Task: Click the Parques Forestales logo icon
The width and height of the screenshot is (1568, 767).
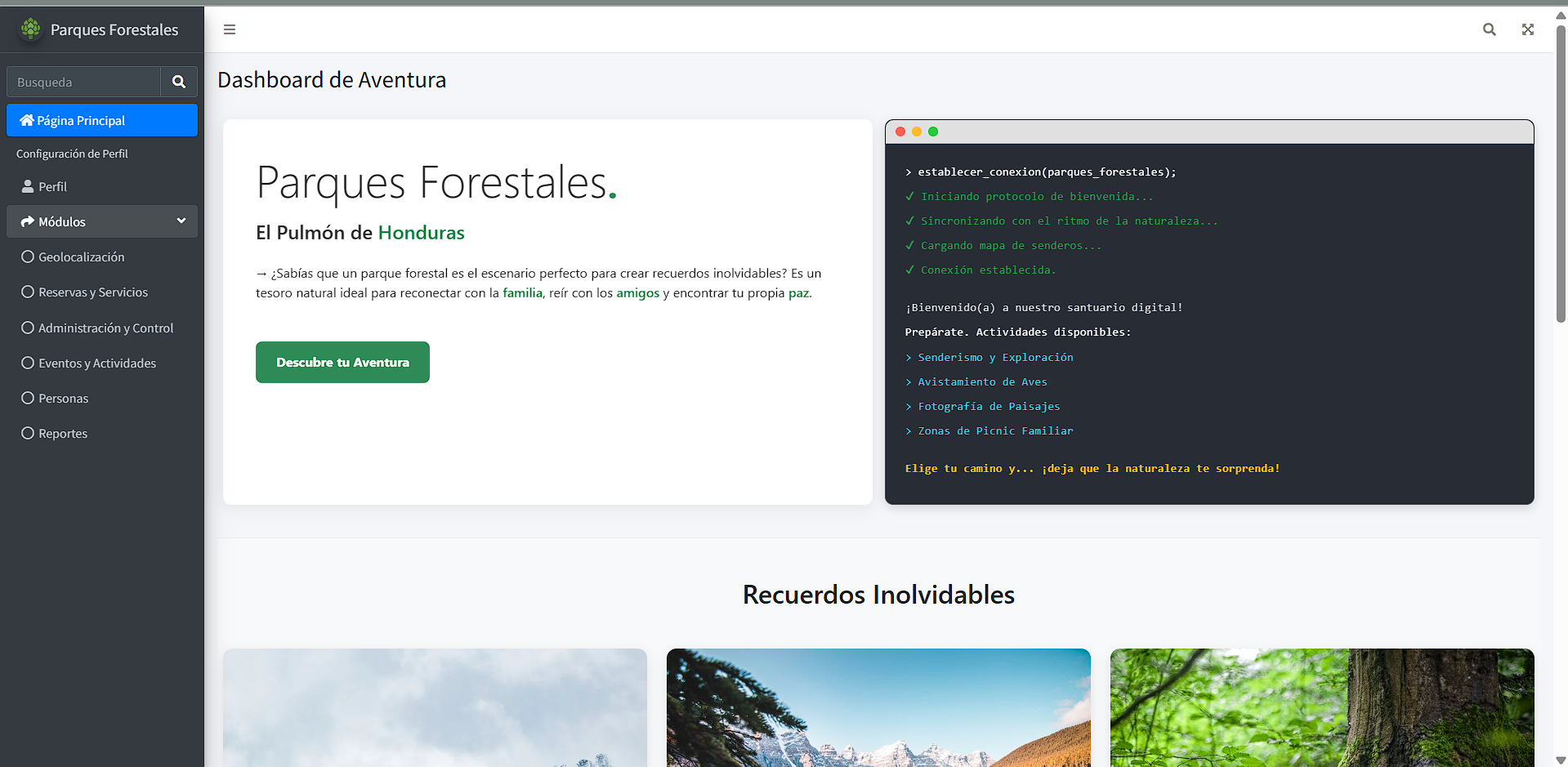Action: tap(31, 29)
